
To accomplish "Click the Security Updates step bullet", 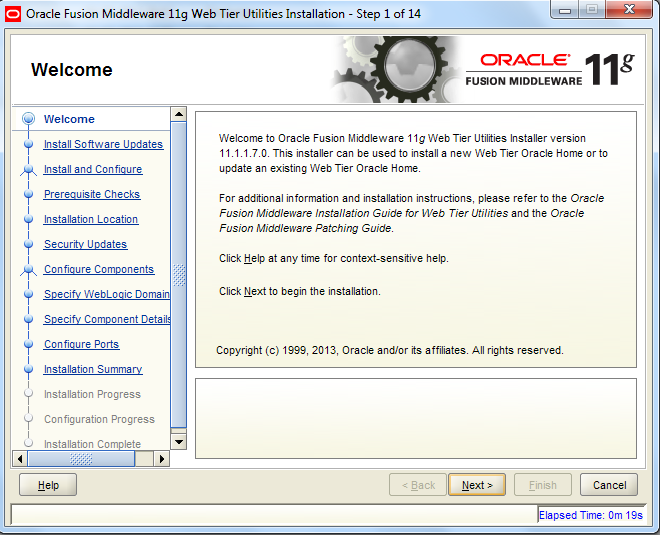I will 29,244.
